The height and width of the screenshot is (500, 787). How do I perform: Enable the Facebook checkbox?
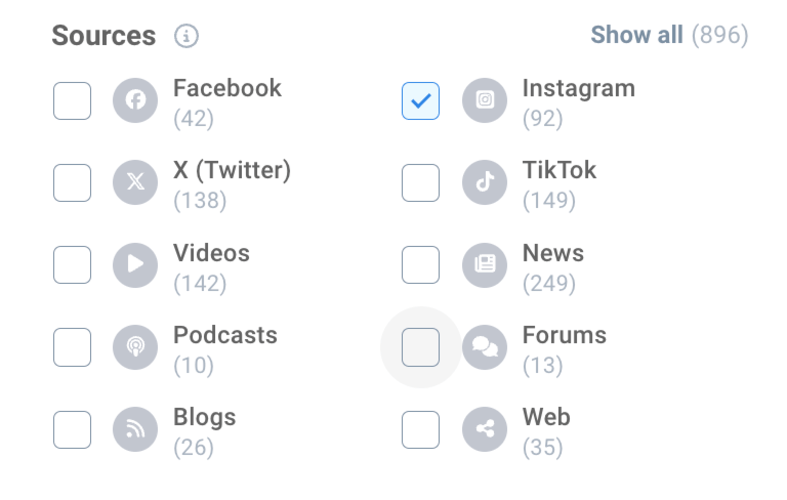72,101
